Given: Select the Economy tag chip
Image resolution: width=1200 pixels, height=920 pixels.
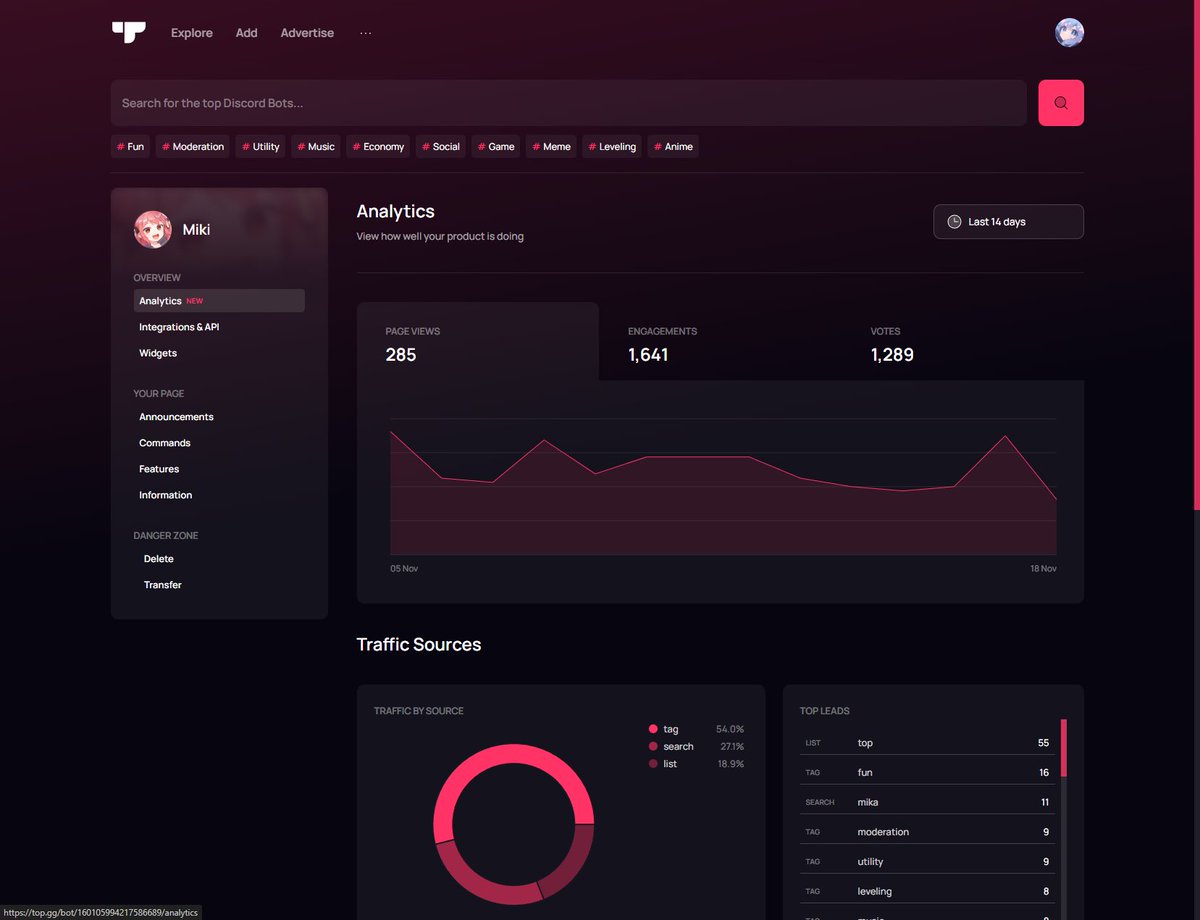Looking at the screenshot, I should 379,147.
